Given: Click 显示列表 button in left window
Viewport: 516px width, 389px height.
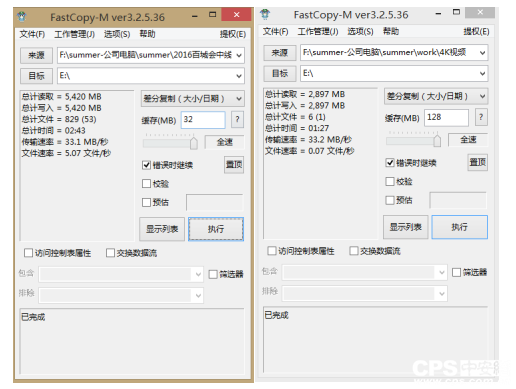Looking at the screenshot, I should (x=162, y=229).
